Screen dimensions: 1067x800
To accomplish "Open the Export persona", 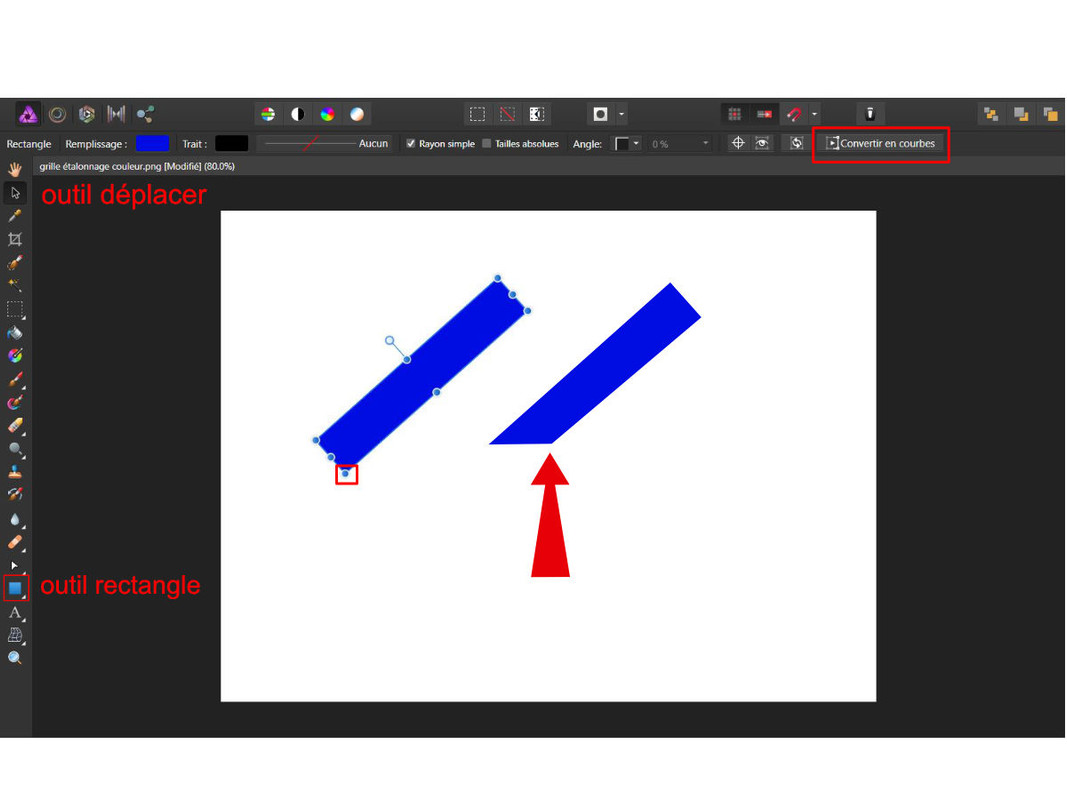I will (x=146, y=114).
